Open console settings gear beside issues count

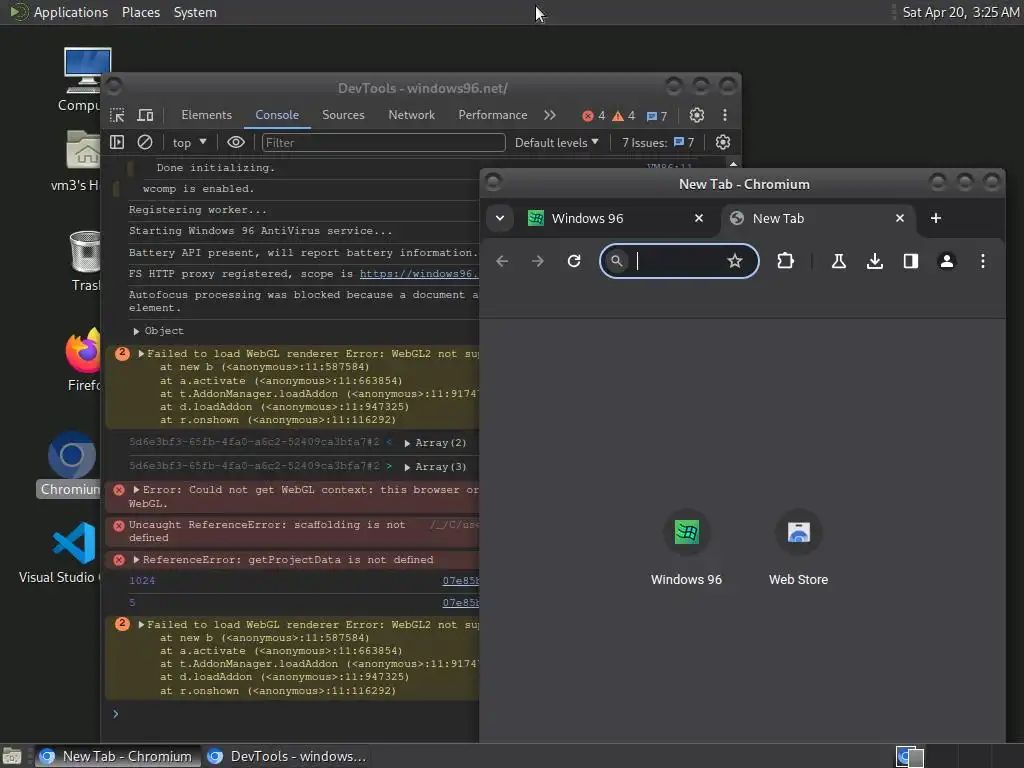point(723,142)
